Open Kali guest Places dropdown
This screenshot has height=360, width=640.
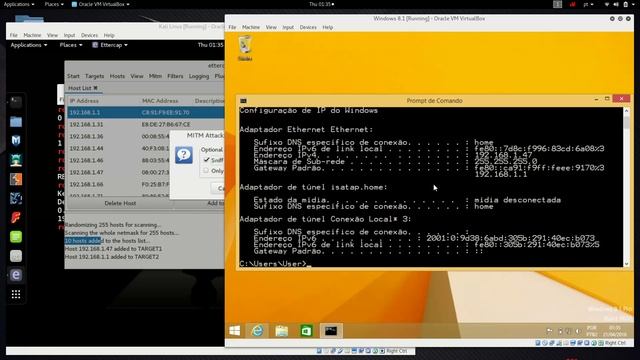coord(71,45)
